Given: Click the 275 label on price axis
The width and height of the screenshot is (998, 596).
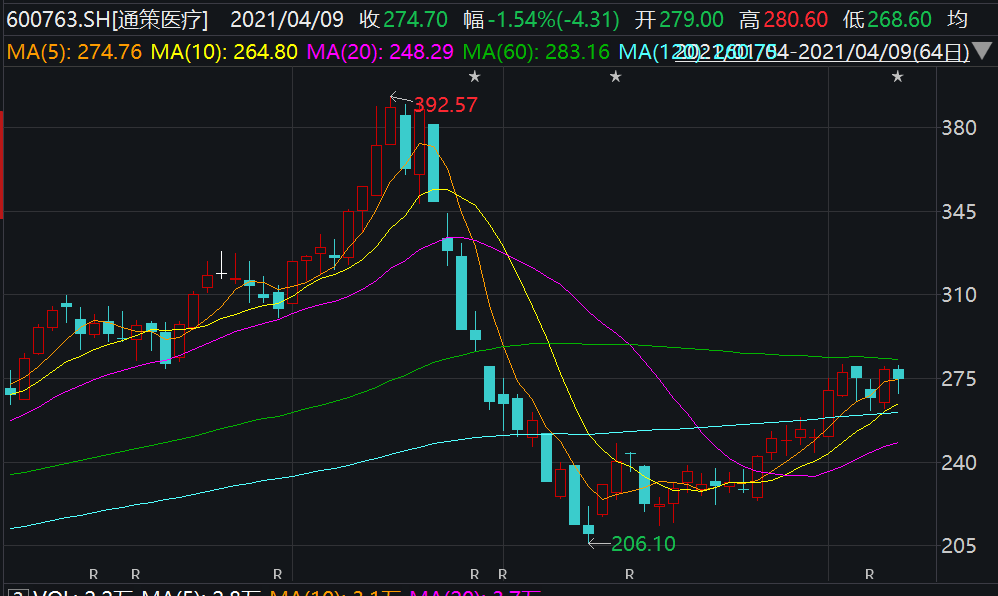Looking at the screenshot, I should (959, 379).
